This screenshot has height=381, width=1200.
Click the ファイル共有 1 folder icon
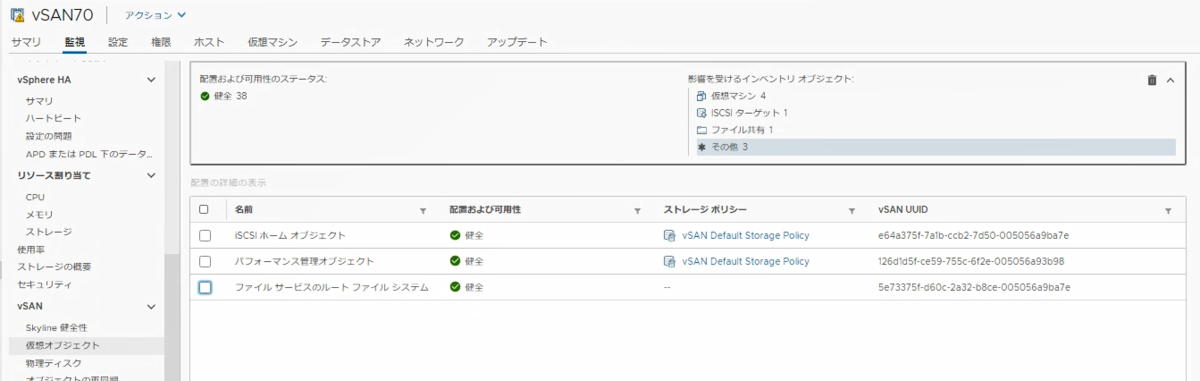(702, 130)
